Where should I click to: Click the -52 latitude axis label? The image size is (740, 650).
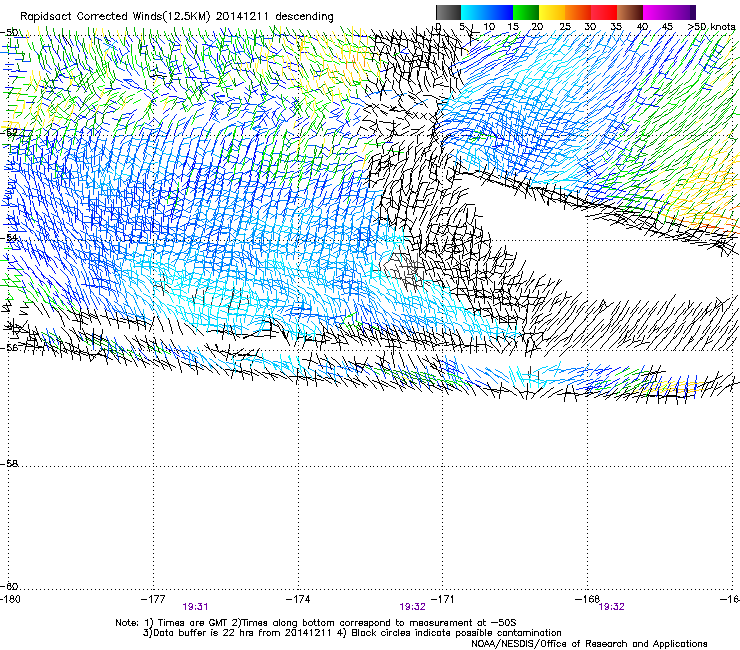point(9,132)
